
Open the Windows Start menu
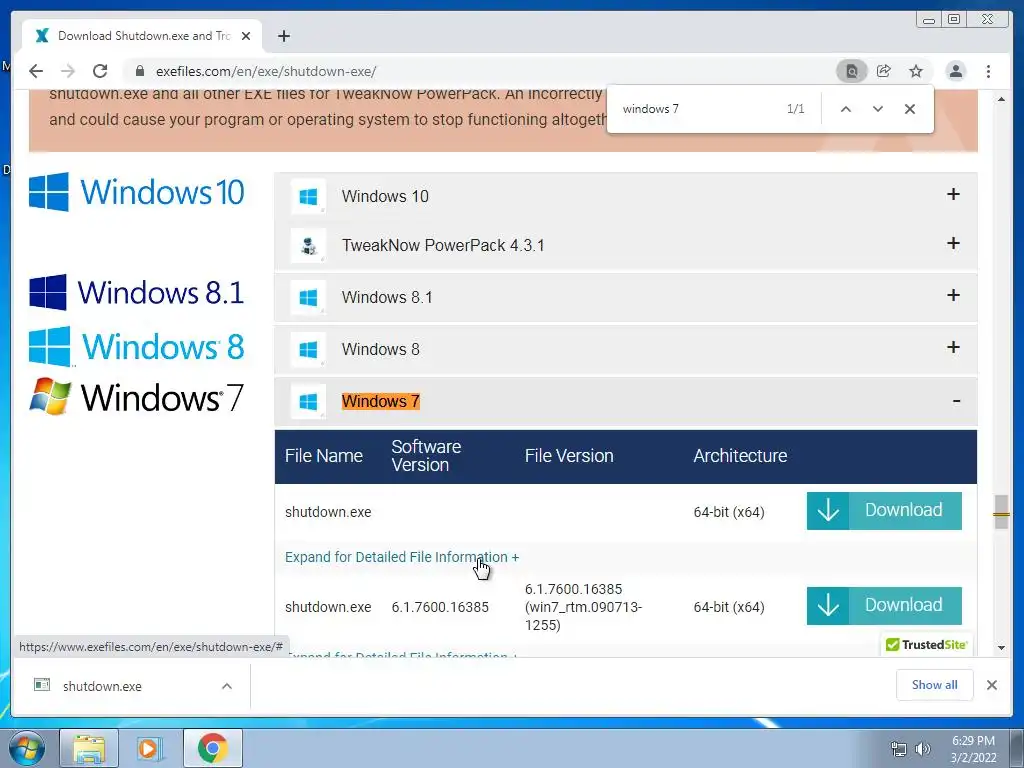click(27, 749)
